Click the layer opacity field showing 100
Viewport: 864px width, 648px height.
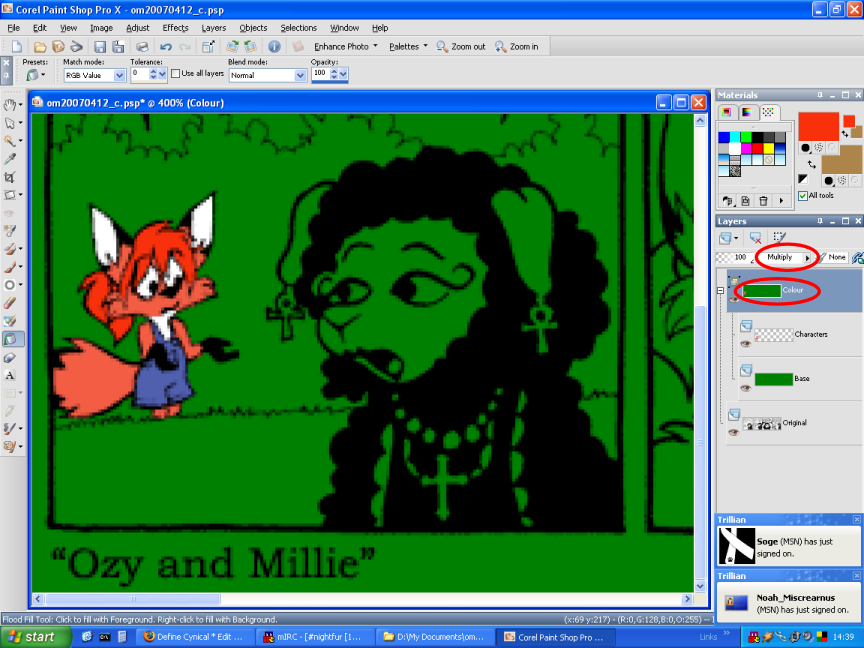coord(735,257)
